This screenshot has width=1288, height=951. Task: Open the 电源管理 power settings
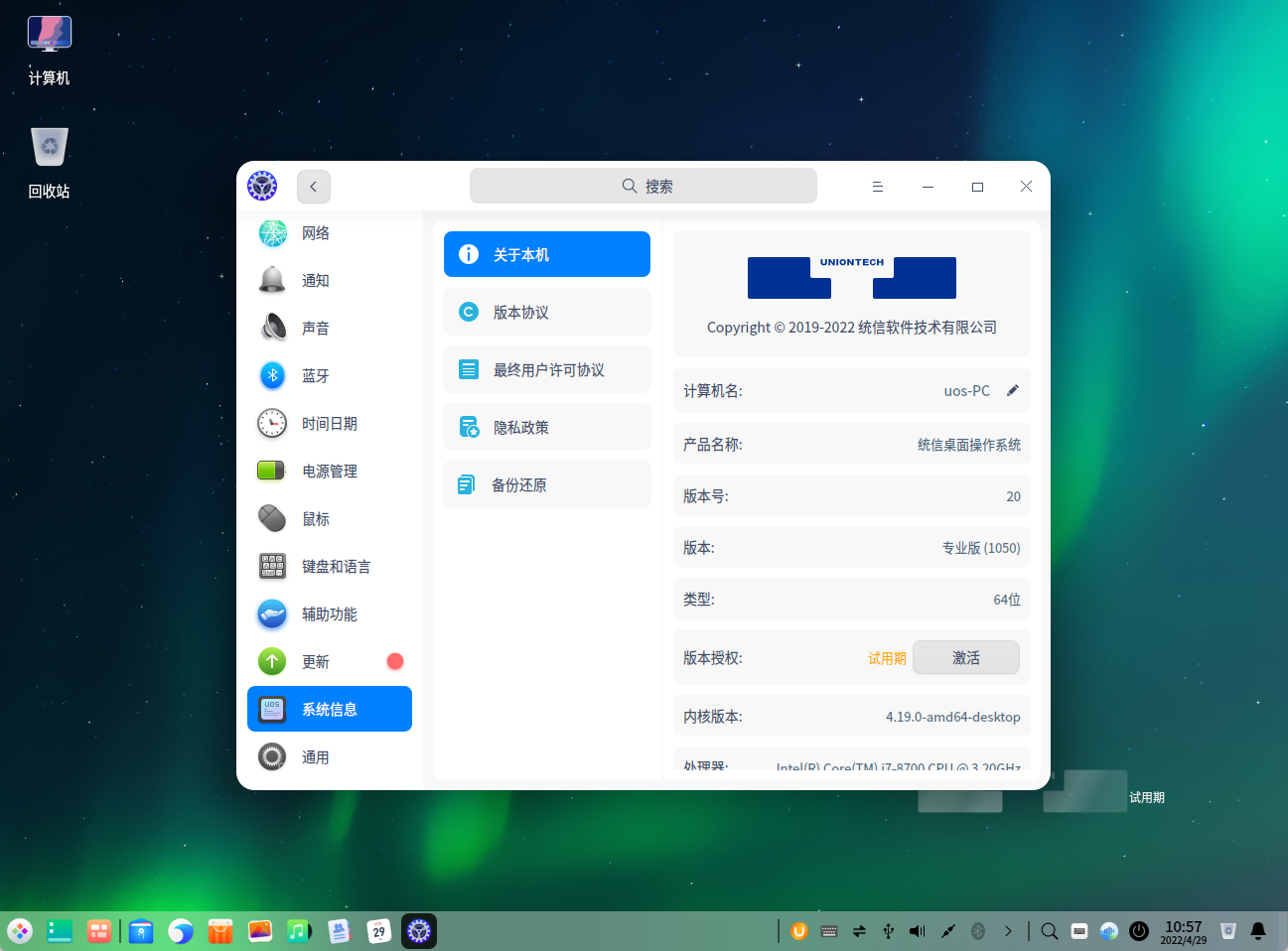330,472
